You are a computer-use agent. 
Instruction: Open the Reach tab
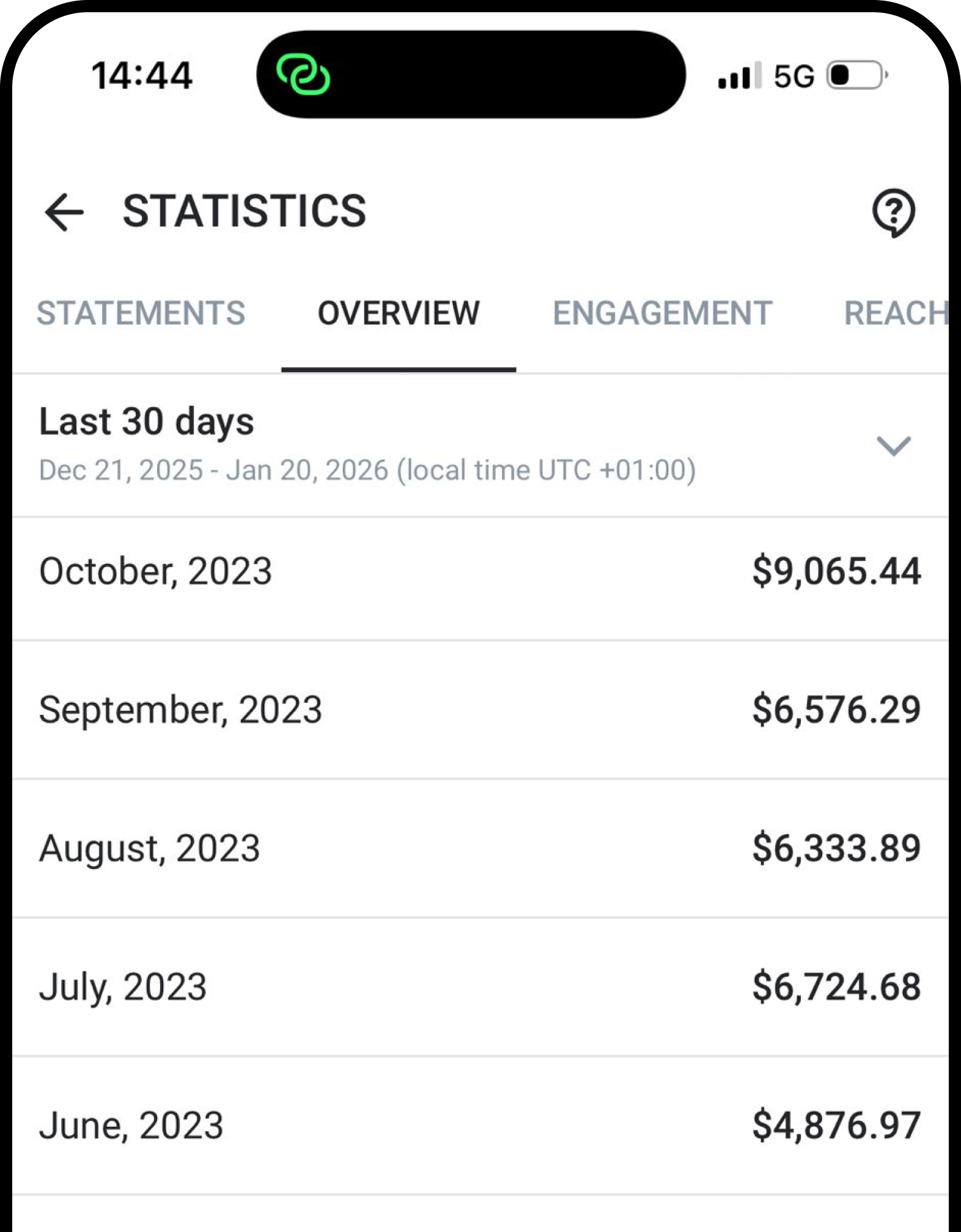click(x=894, y=313)
